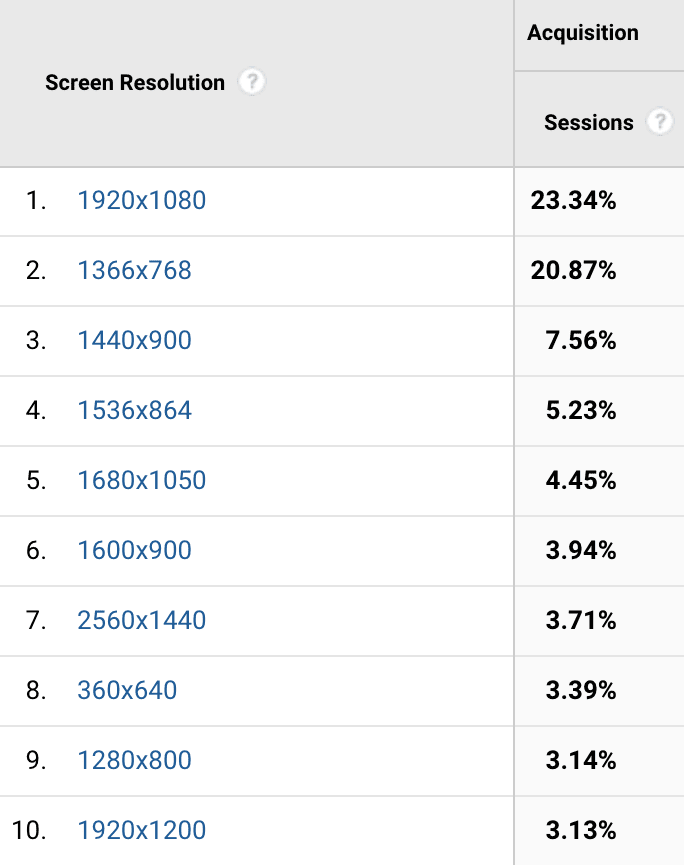Open the 1920x1080 resolution link

tap(141, 201)
